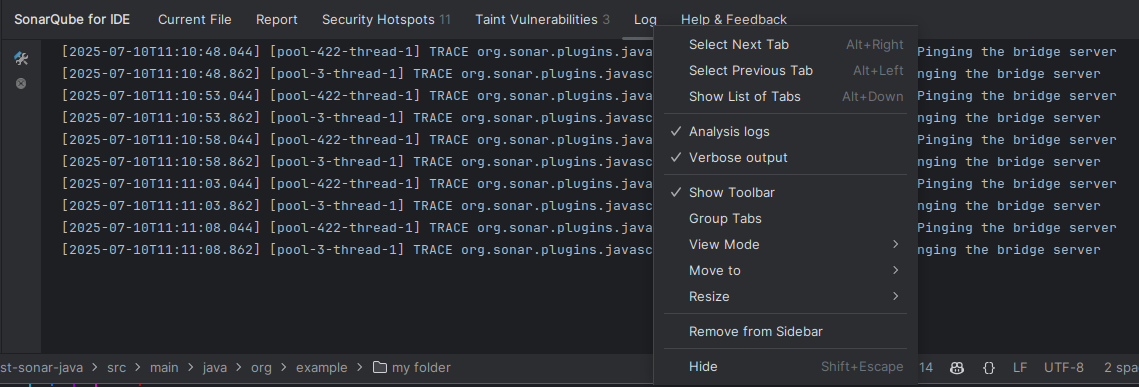This screenshot has width=1139, height=387.
Task: Switch to the Security Hotspots tab
Action: [386, 20]
